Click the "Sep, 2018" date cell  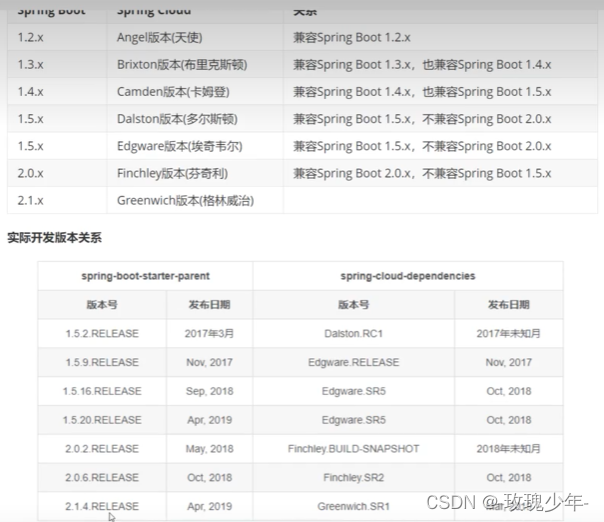209,391
